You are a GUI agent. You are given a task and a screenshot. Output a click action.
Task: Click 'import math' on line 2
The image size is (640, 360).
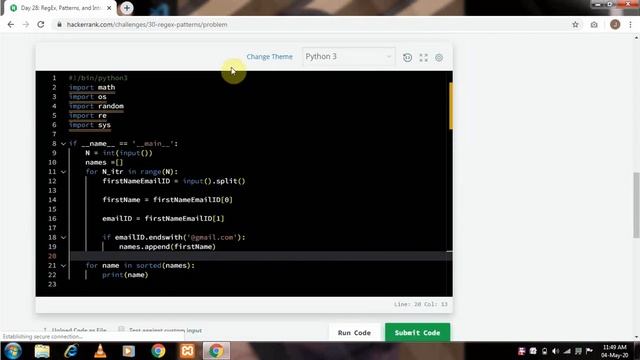pyautogui.click(x=92, y=87)
